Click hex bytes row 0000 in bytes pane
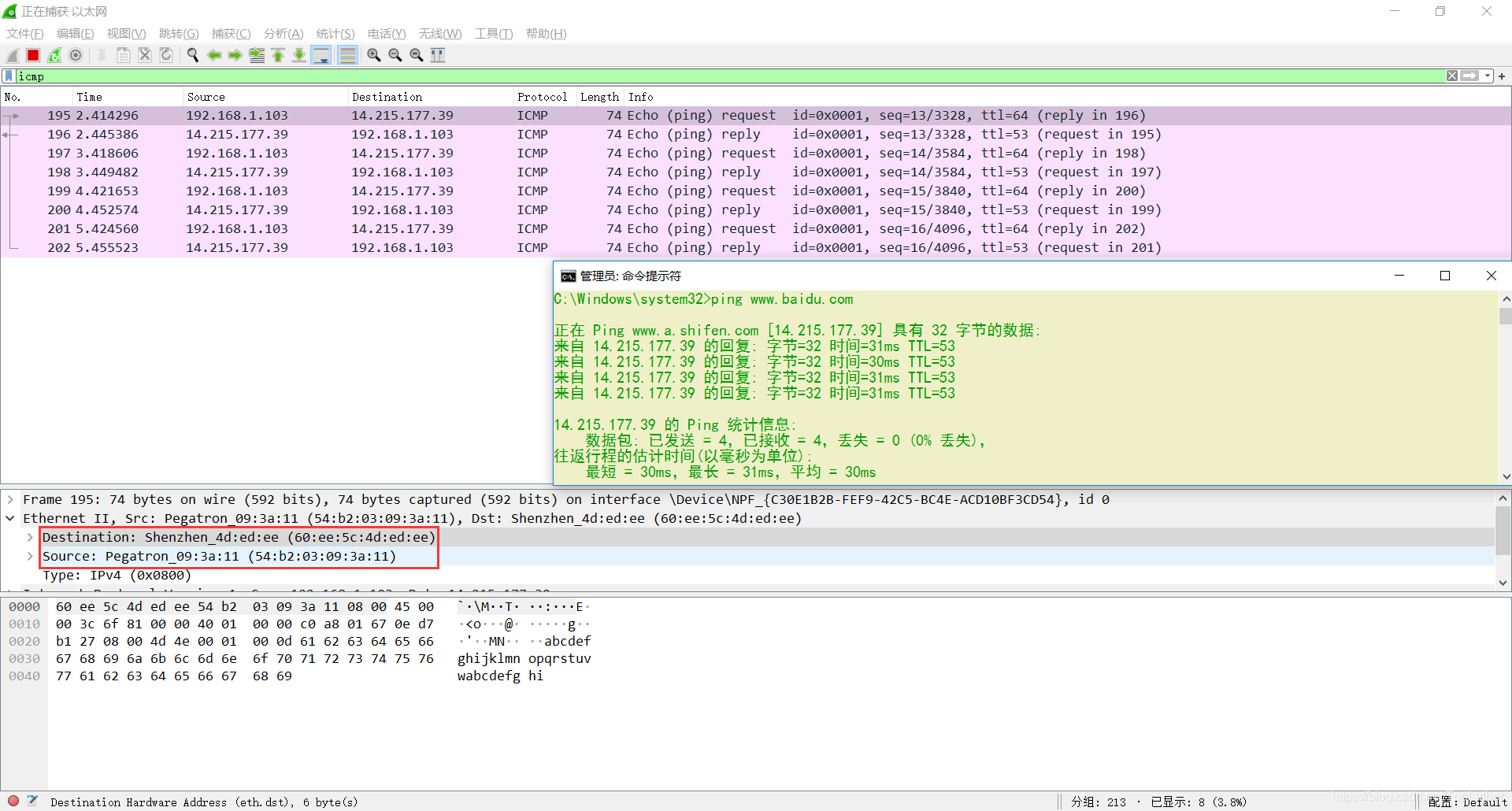The height and width of the screenshot is (811, 1512). 244,606
